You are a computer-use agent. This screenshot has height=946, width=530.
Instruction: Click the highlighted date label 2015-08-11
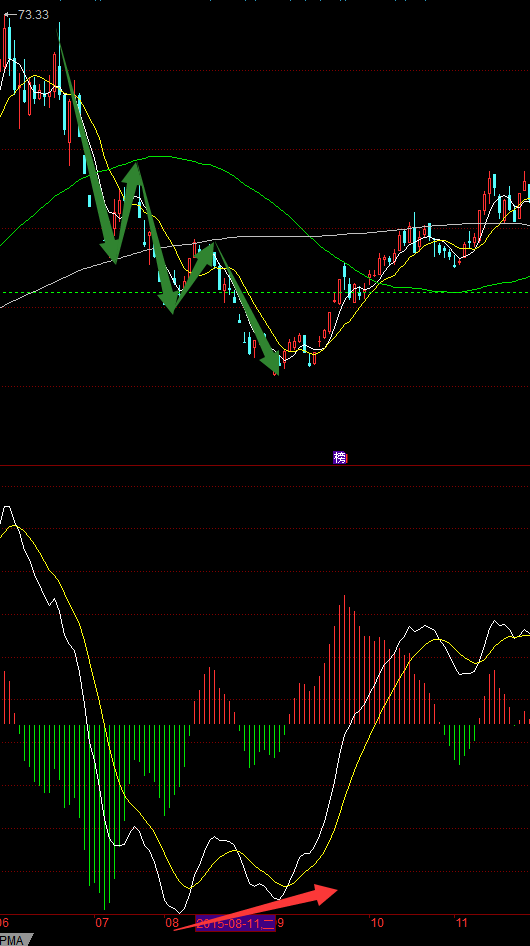[x=235, y=923]
